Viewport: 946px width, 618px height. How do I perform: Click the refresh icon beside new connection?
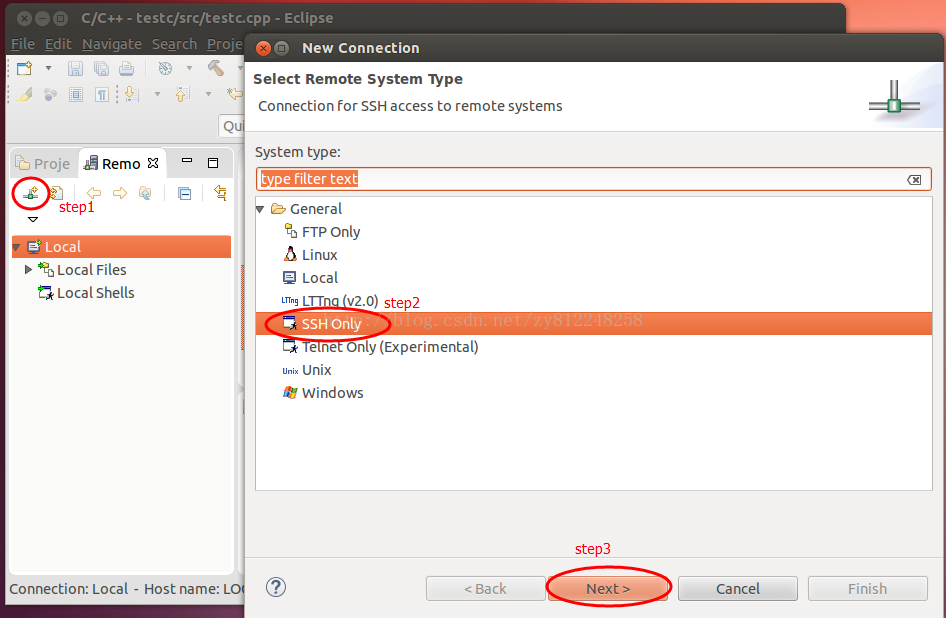[x=56, y=193]
